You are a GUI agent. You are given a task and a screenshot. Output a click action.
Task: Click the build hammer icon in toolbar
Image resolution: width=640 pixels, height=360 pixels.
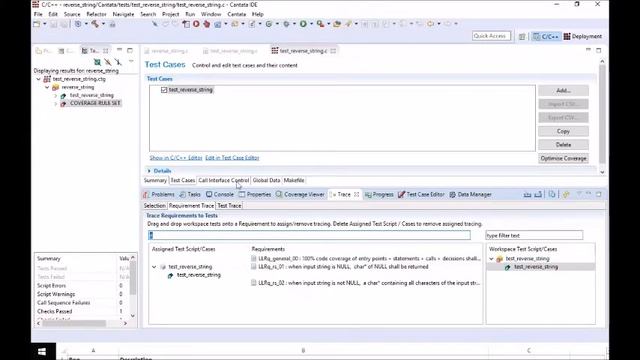(95, 24)
